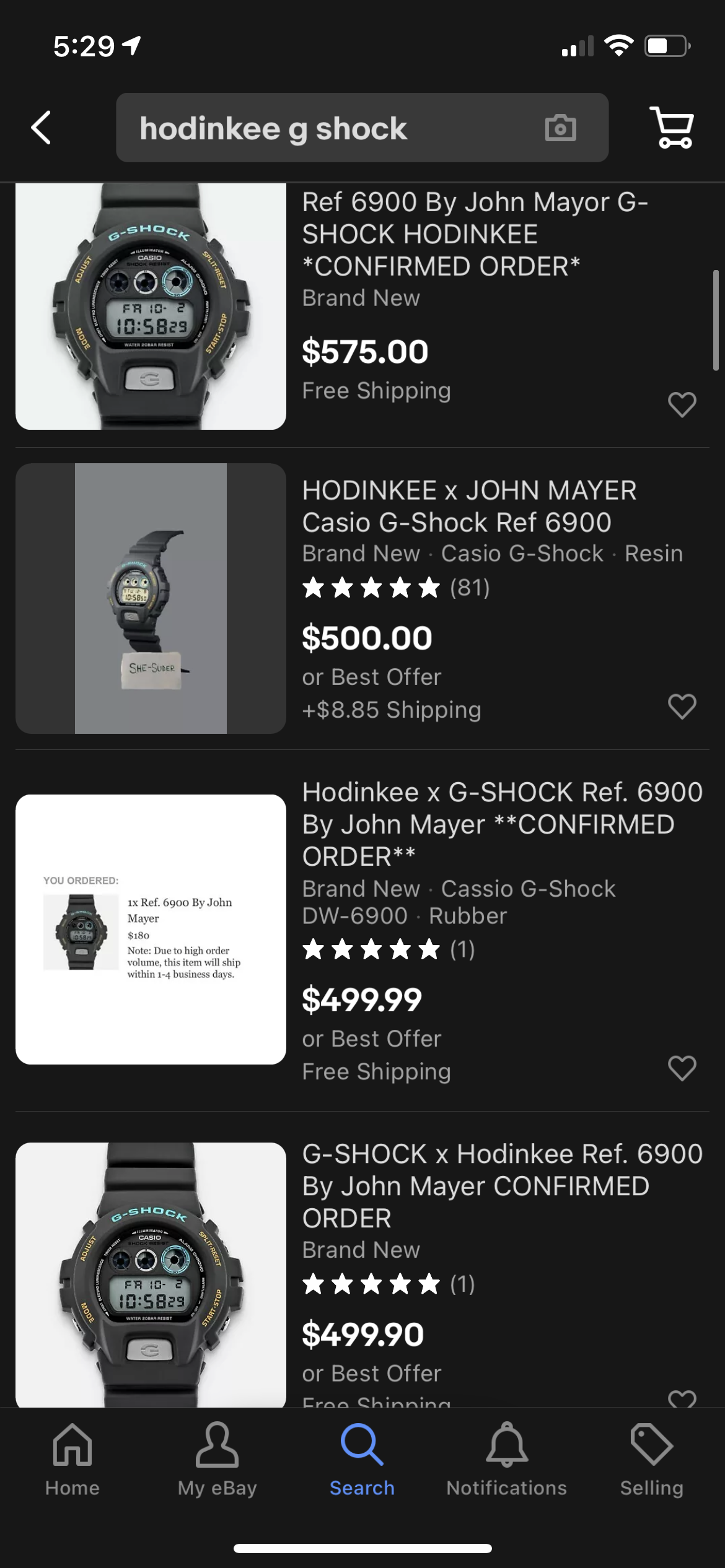
Task: Save the $575.00 listing to watchlist
Action: (682, 405)
